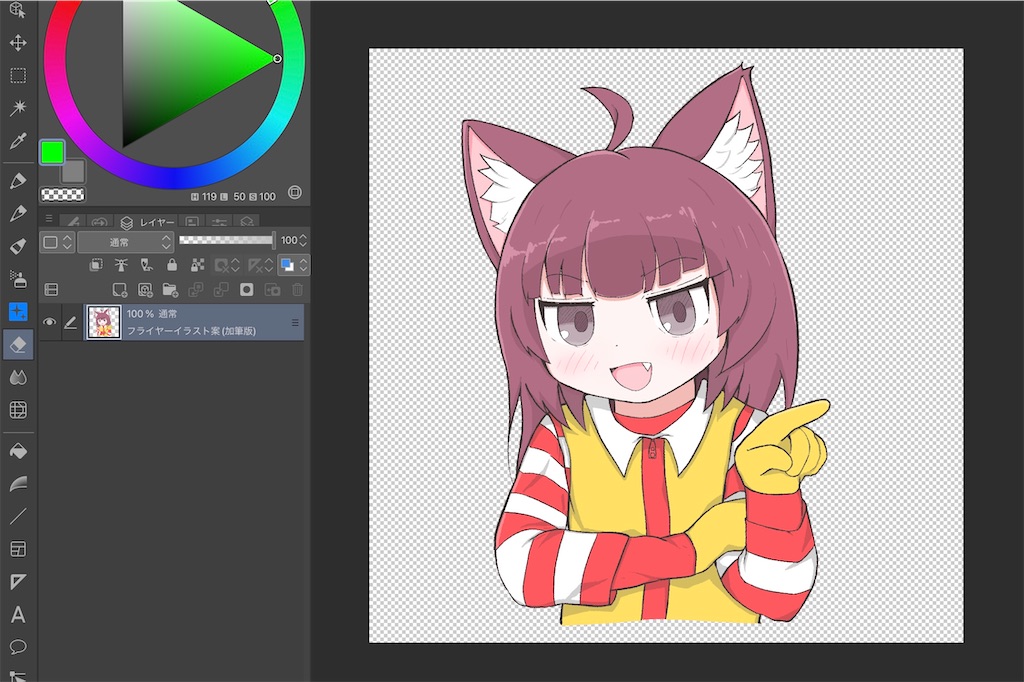The height and width of the screenshot is (682, 1024).
Task: Open layer color options arrows
Action: tap(303, 265)
